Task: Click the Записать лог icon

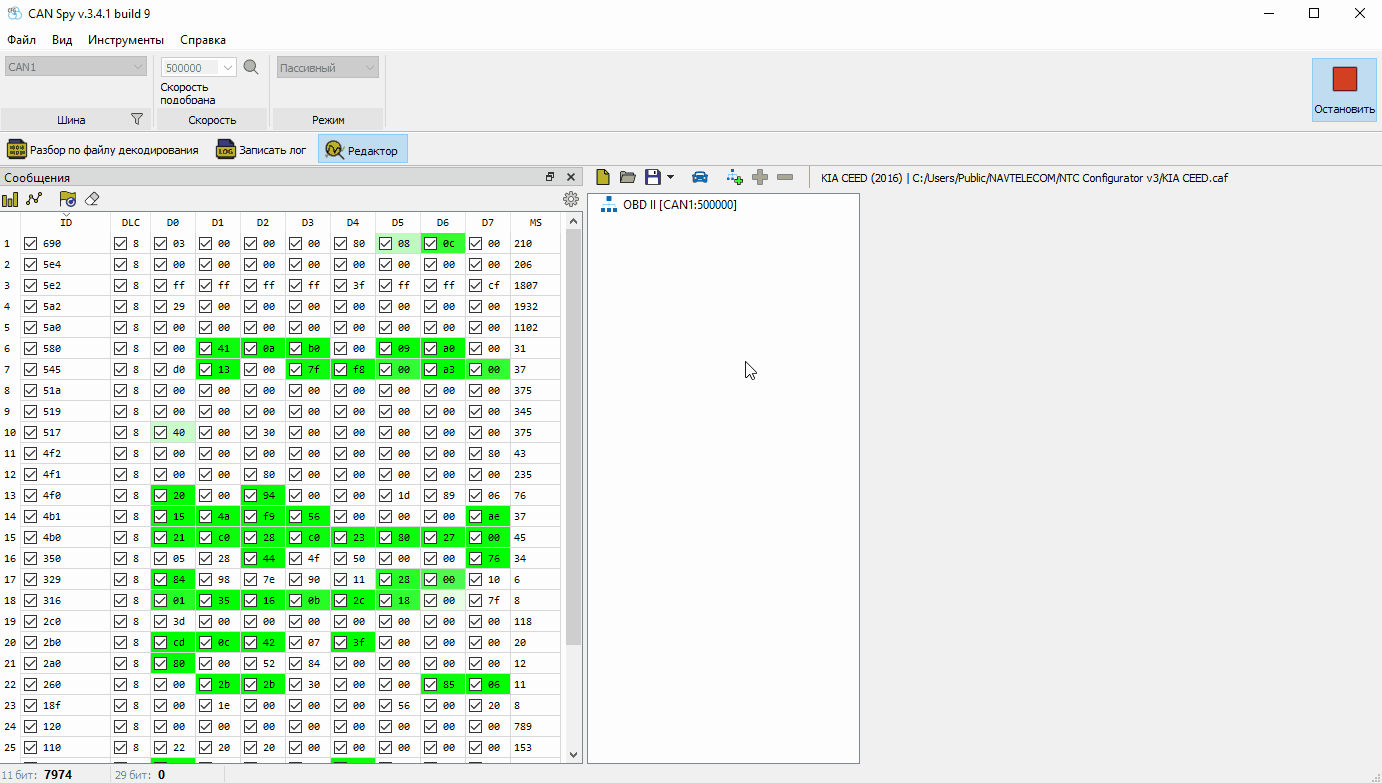Action: [226, 150]
